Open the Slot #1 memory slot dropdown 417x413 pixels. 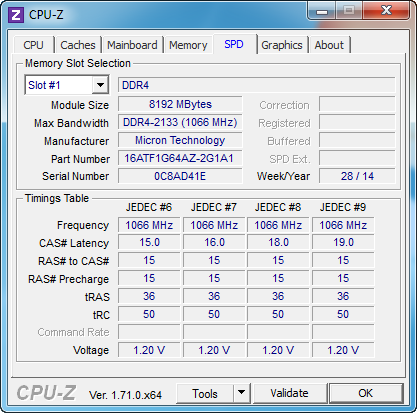pyautogui.click(x=100, y=85)
